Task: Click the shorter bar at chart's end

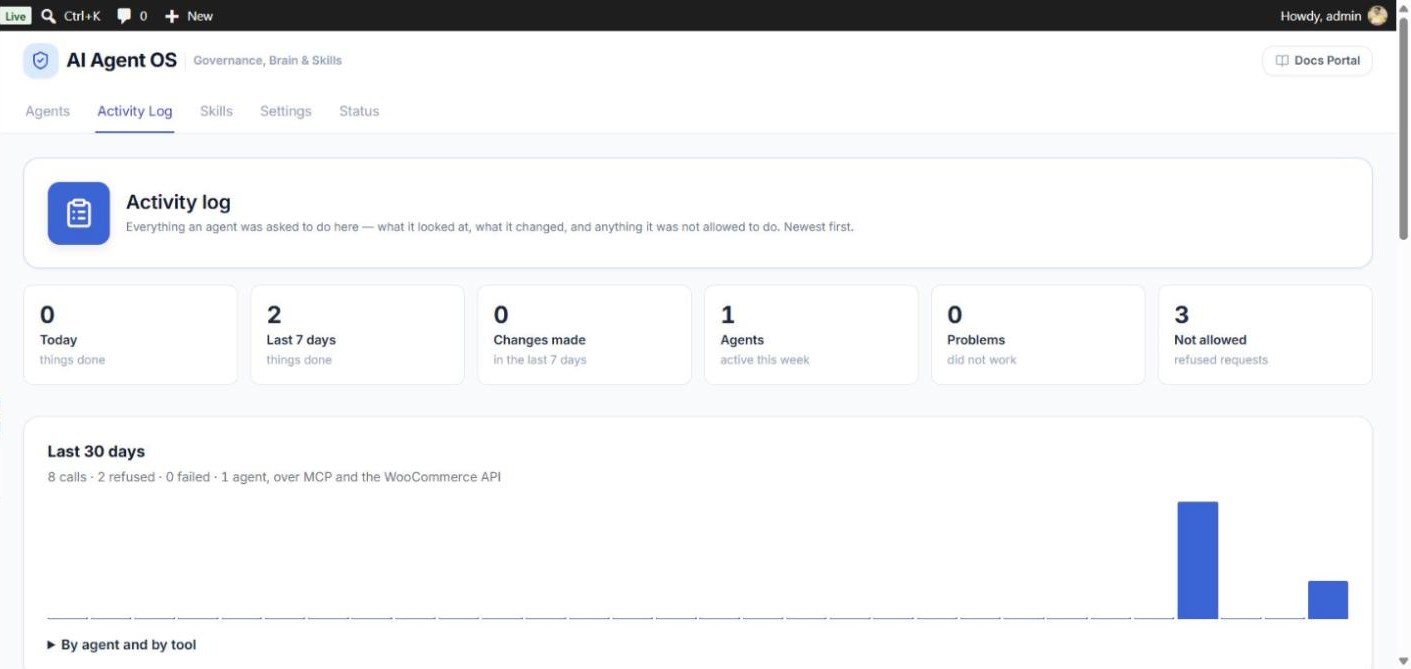Action: pos(1328,600)
